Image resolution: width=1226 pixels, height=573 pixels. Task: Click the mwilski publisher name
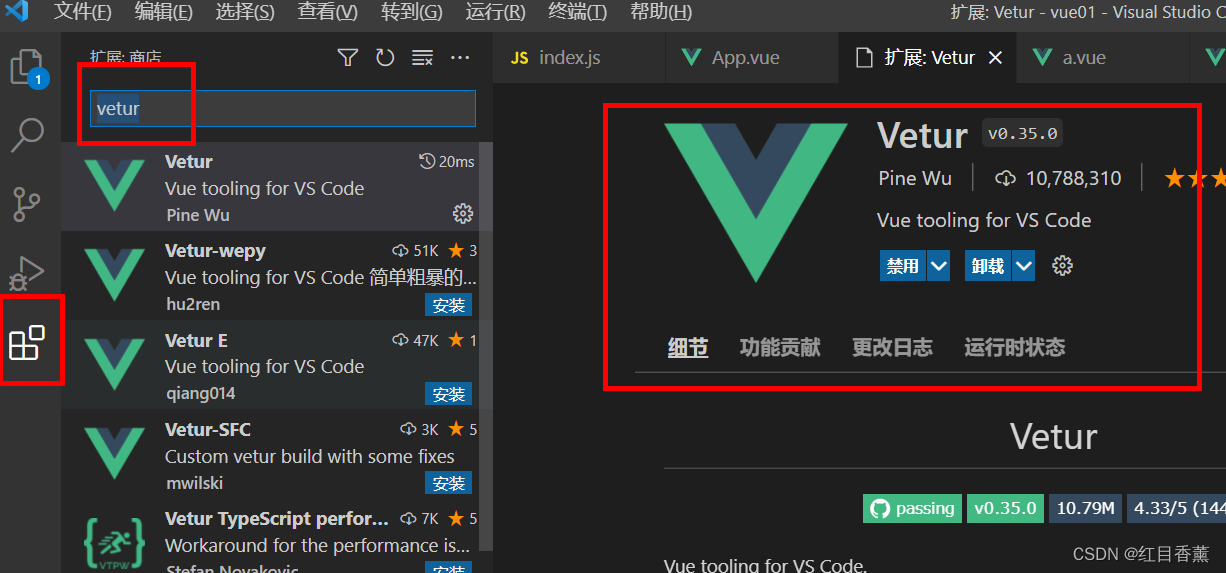pyautogui.click(x=194, y=483)
